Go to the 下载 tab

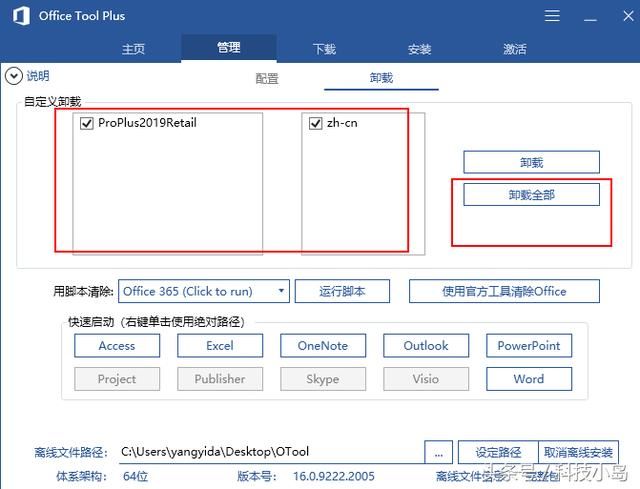(324, 49)
